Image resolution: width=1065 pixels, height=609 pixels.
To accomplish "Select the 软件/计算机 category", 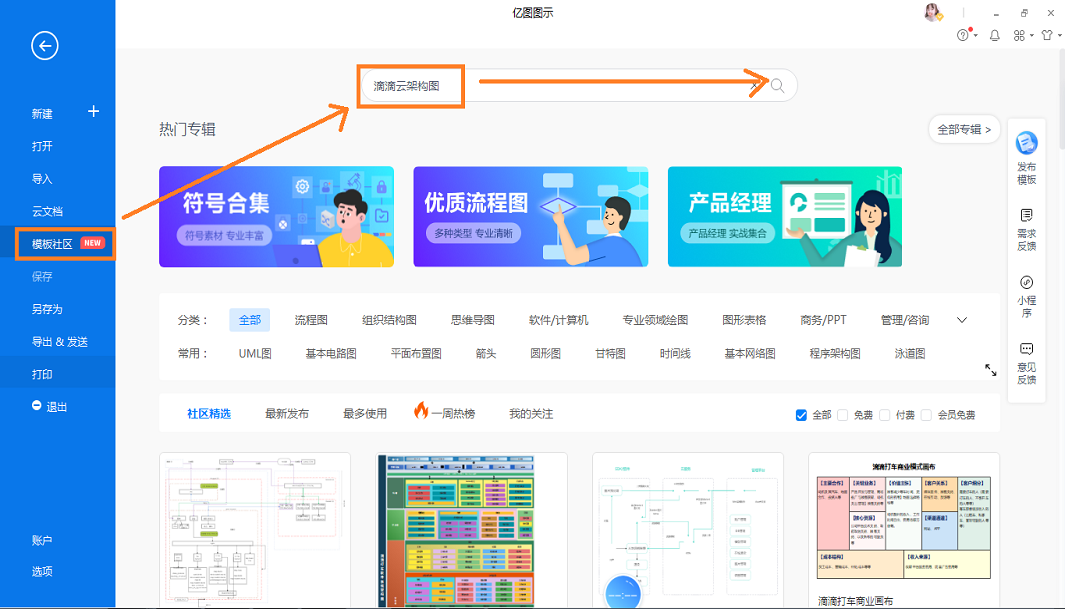I will tap(559, 320).
